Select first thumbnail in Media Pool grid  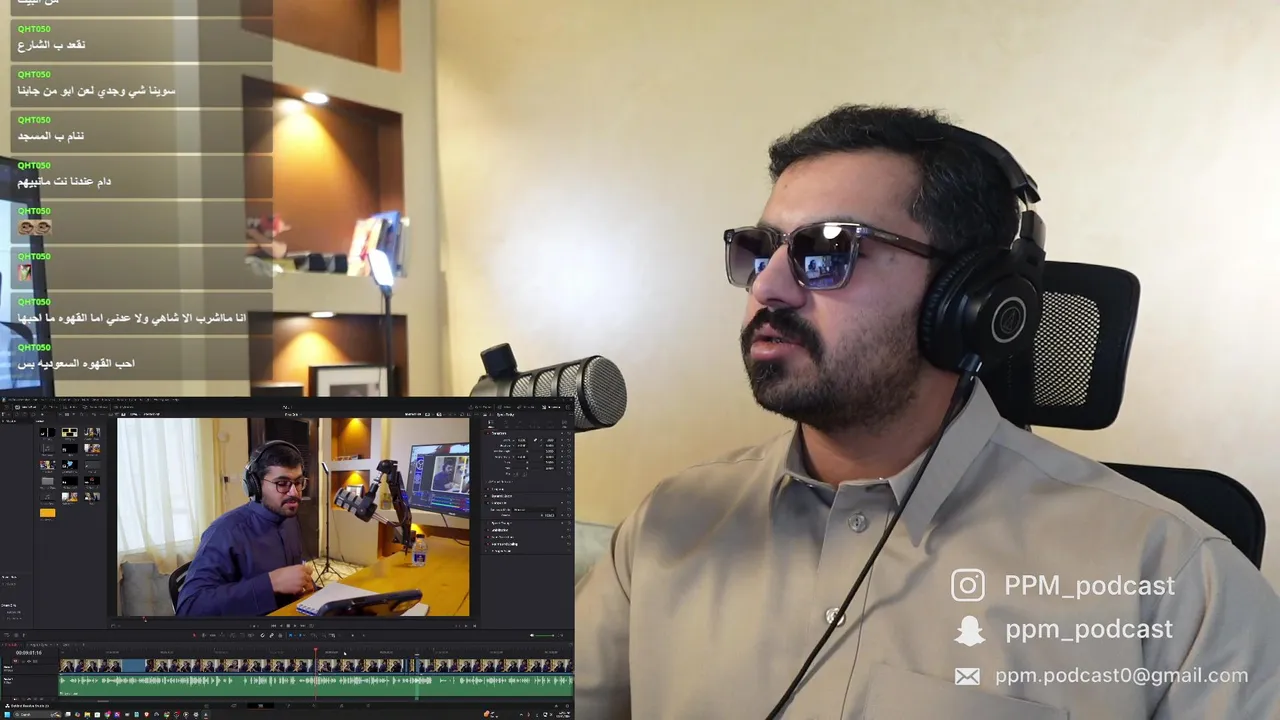[x=48, y=432]
